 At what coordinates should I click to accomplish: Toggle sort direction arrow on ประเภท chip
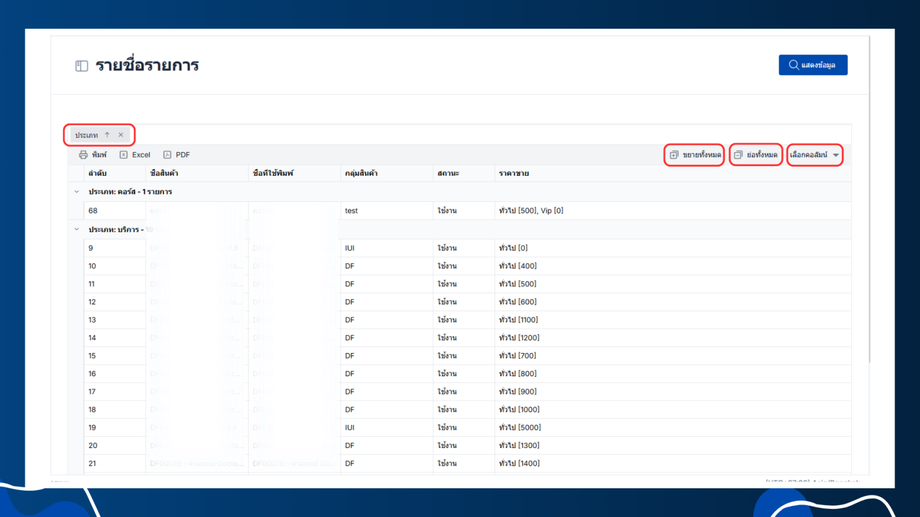coord(107,135)
